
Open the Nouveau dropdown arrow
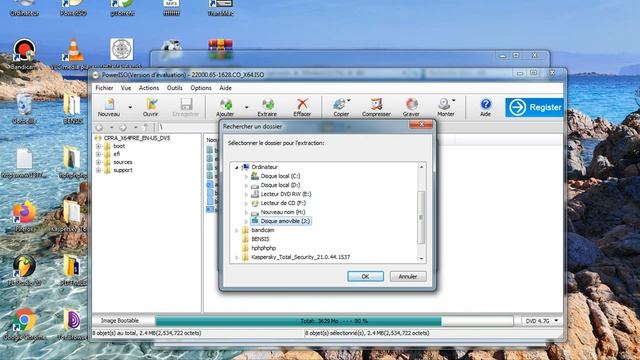pos(130,107)
